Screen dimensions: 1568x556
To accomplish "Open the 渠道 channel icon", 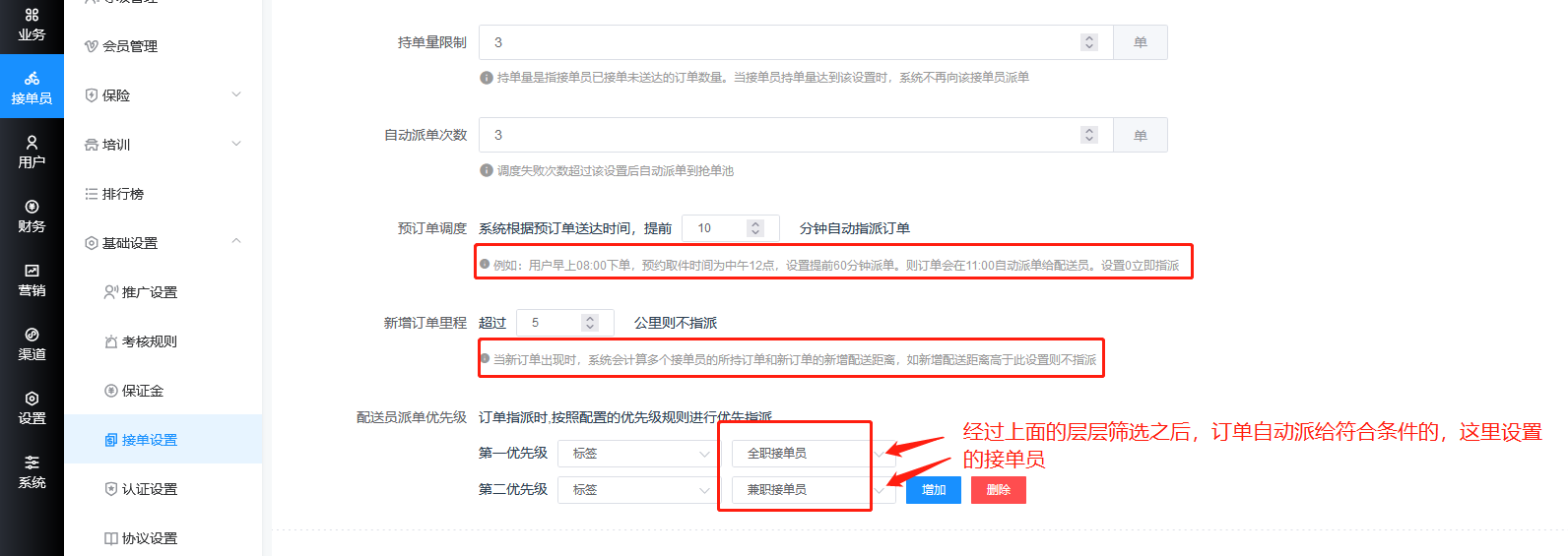I will point(32,343).
